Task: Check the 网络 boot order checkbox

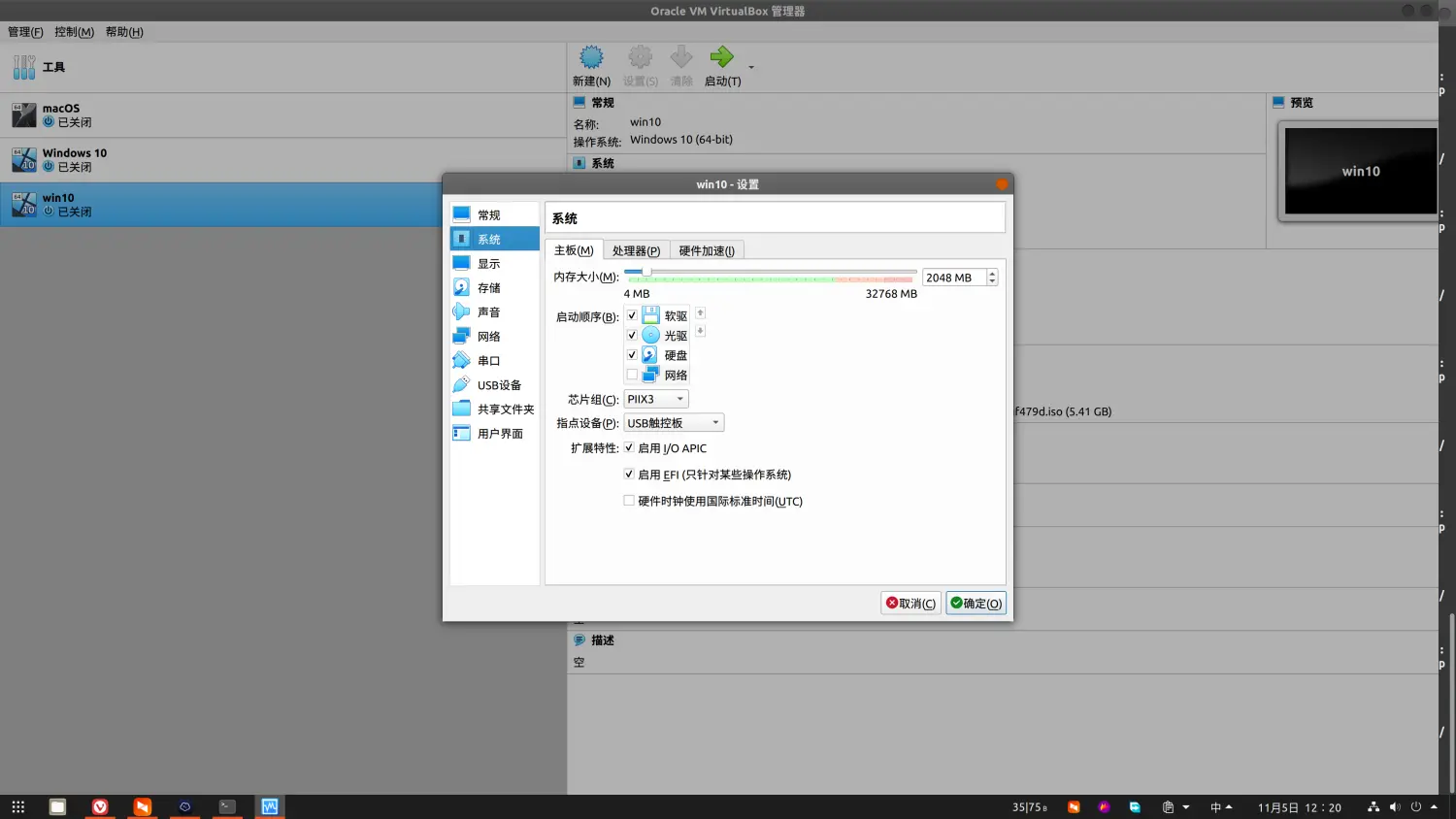Action: (x=632, y=375)
